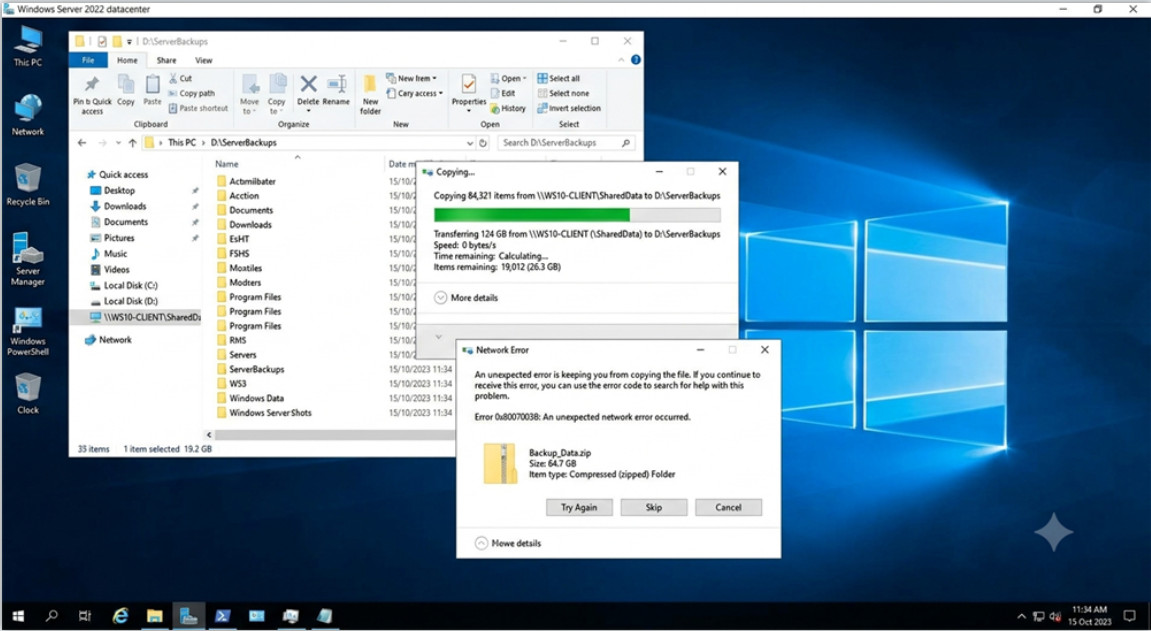This screenshot has height=631, width=1151.
Task: Open the Recycle Bin desktop icon
Action: coord(28,185)
